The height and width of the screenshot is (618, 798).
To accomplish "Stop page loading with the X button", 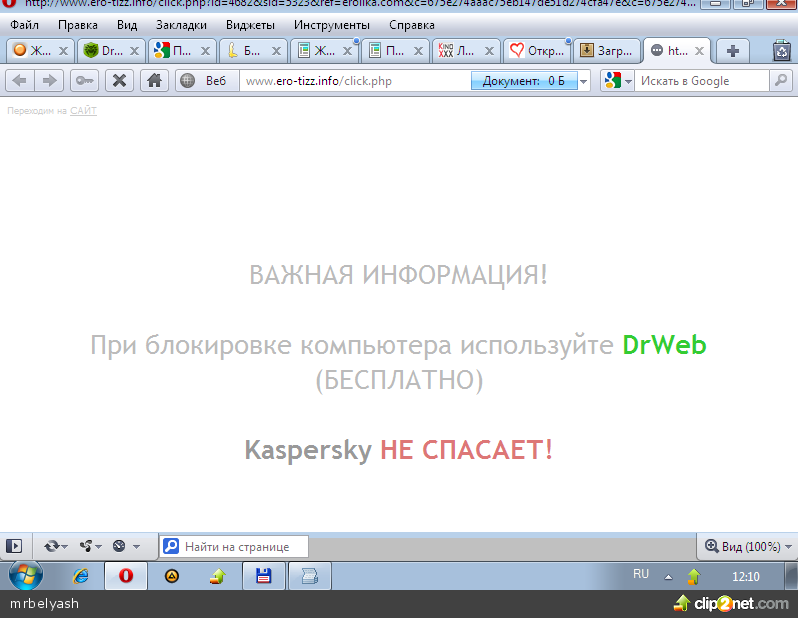I will coord(119,80).
